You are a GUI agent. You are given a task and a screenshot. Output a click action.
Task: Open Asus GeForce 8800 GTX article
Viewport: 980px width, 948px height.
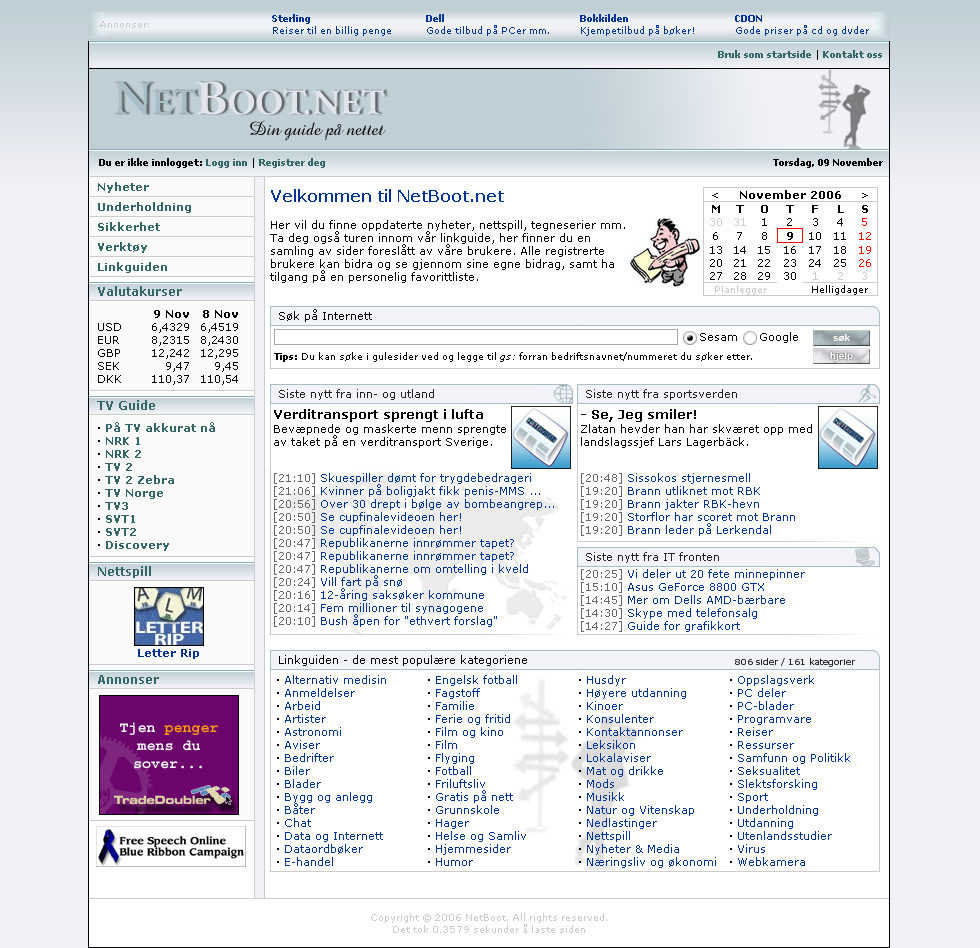[x=696, y=587]
